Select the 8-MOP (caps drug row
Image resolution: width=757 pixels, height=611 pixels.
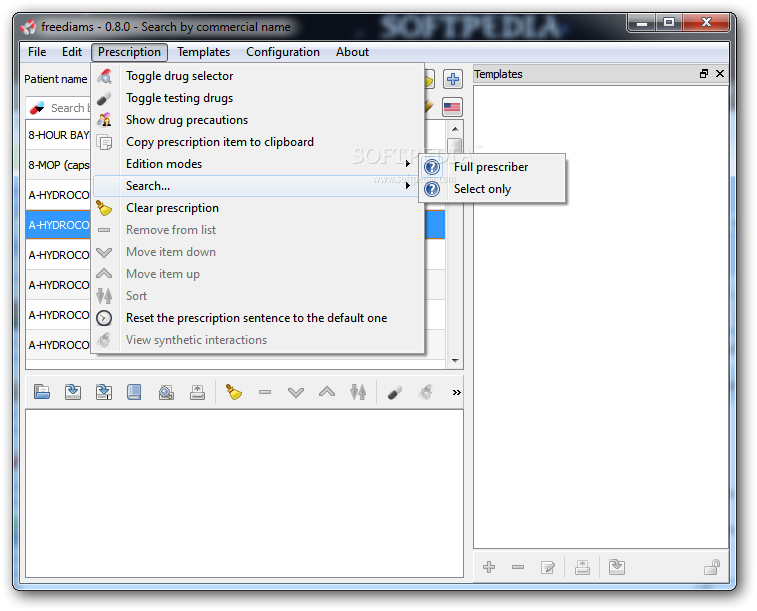[58, 165]
